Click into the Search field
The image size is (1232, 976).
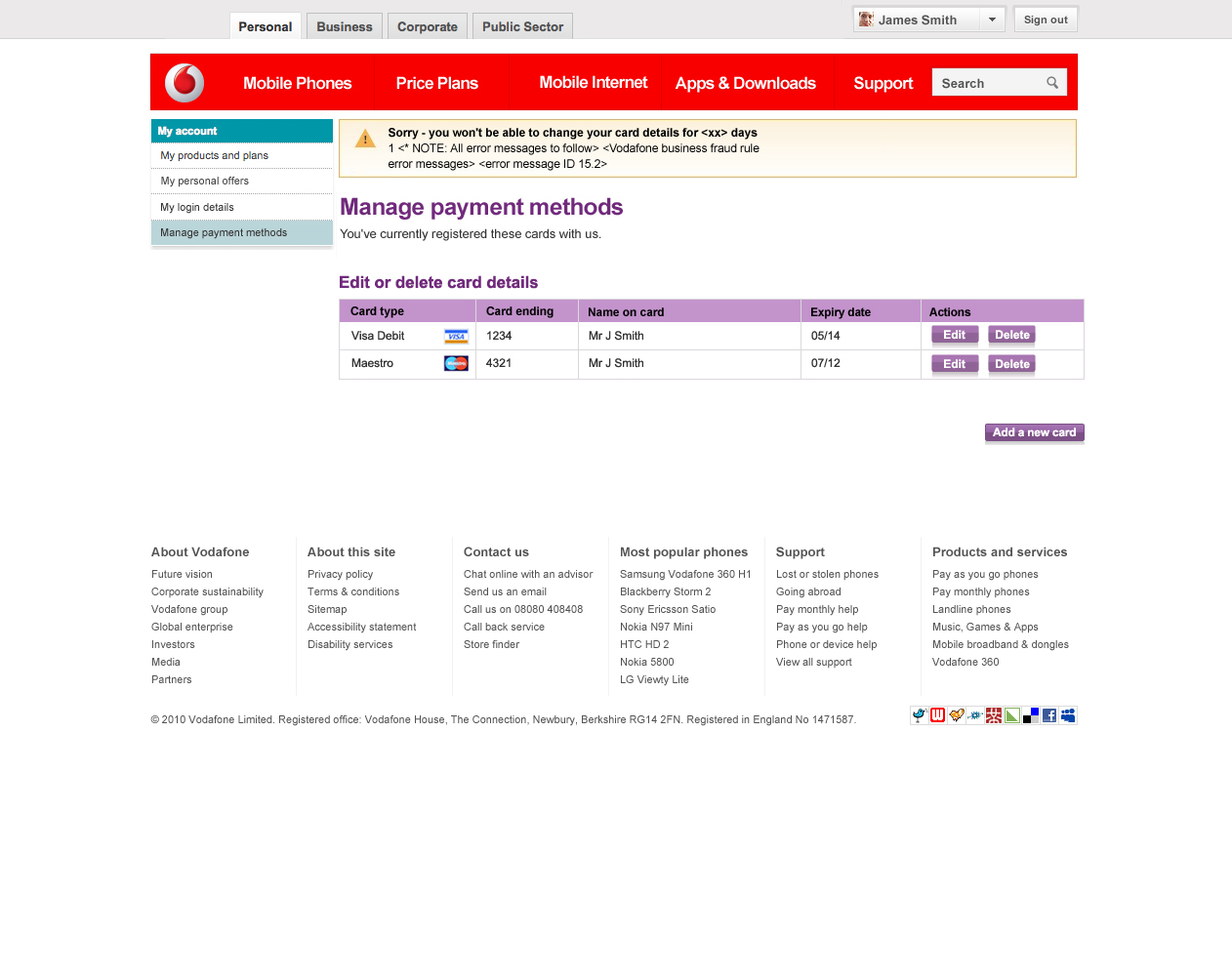point(988,83)
